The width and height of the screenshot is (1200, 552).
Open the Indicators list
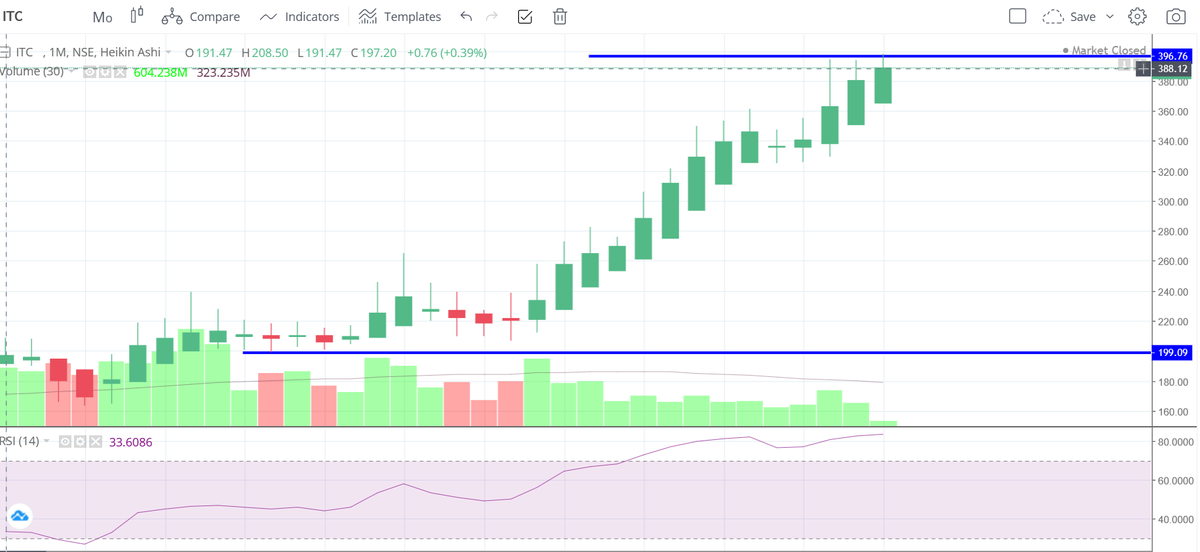click(299, 16)
